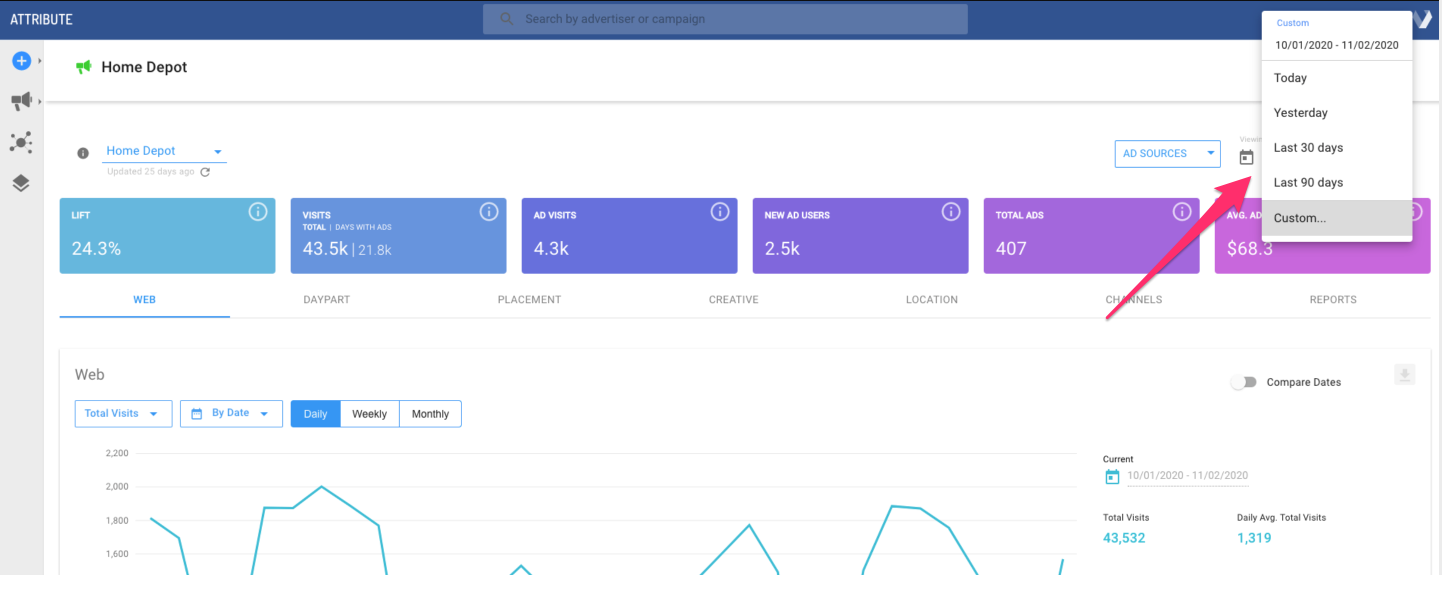
Task: Open the Total Visits metric dropdown
Action: (122, 413)
